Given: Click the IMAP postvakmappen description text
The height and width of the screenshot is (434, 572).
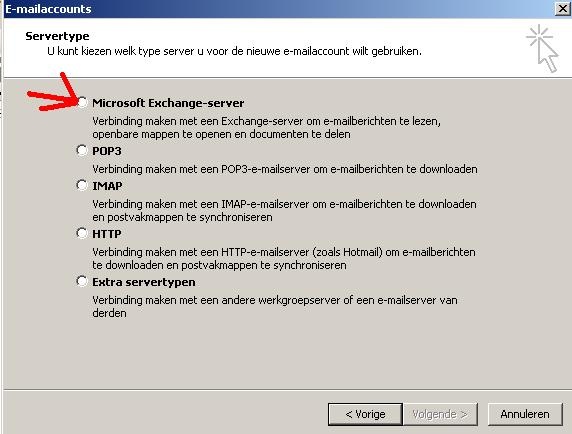Looking at the screenshot, I should point(285,210).
